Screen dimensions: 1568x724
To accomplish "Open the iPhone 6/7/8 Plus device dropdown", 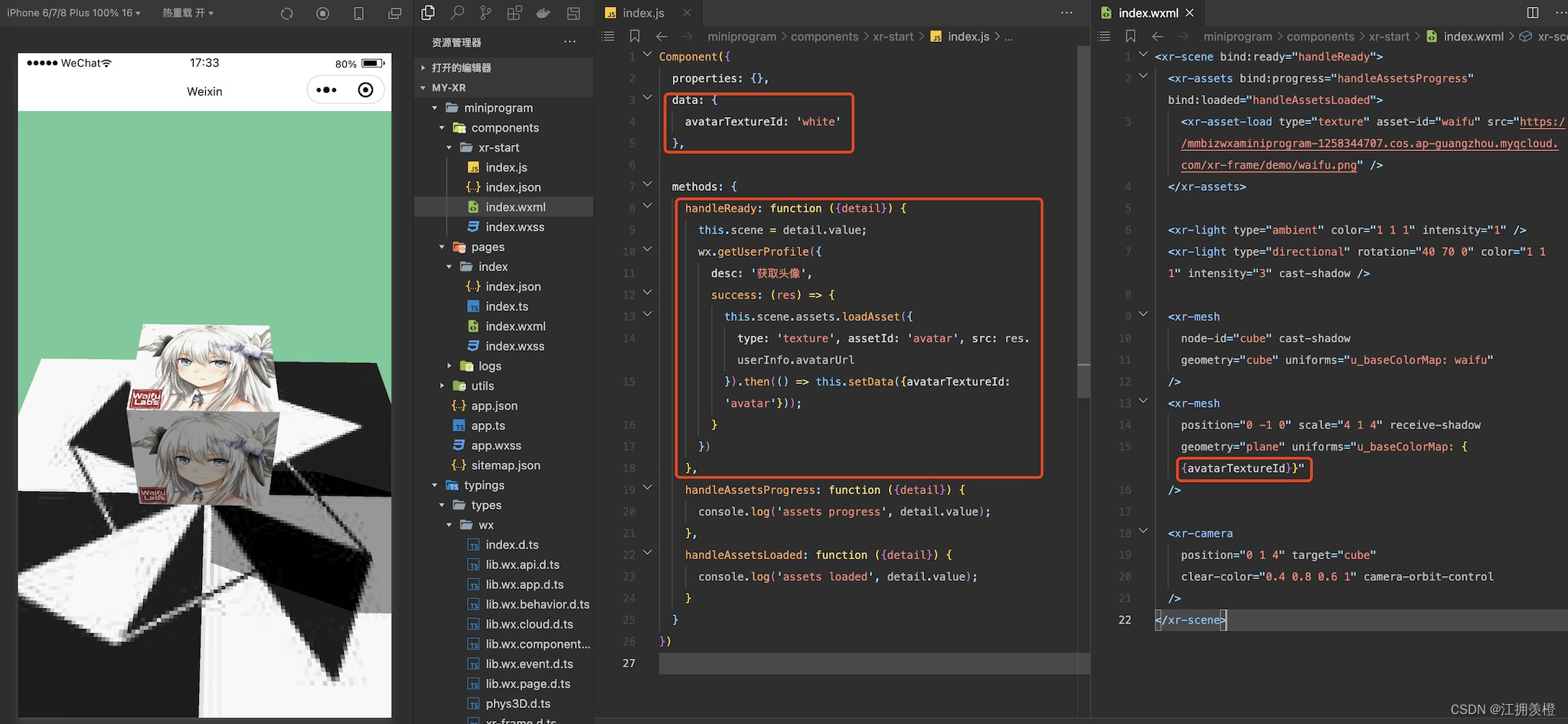I will pyautogui.click(x=73, y=13).
